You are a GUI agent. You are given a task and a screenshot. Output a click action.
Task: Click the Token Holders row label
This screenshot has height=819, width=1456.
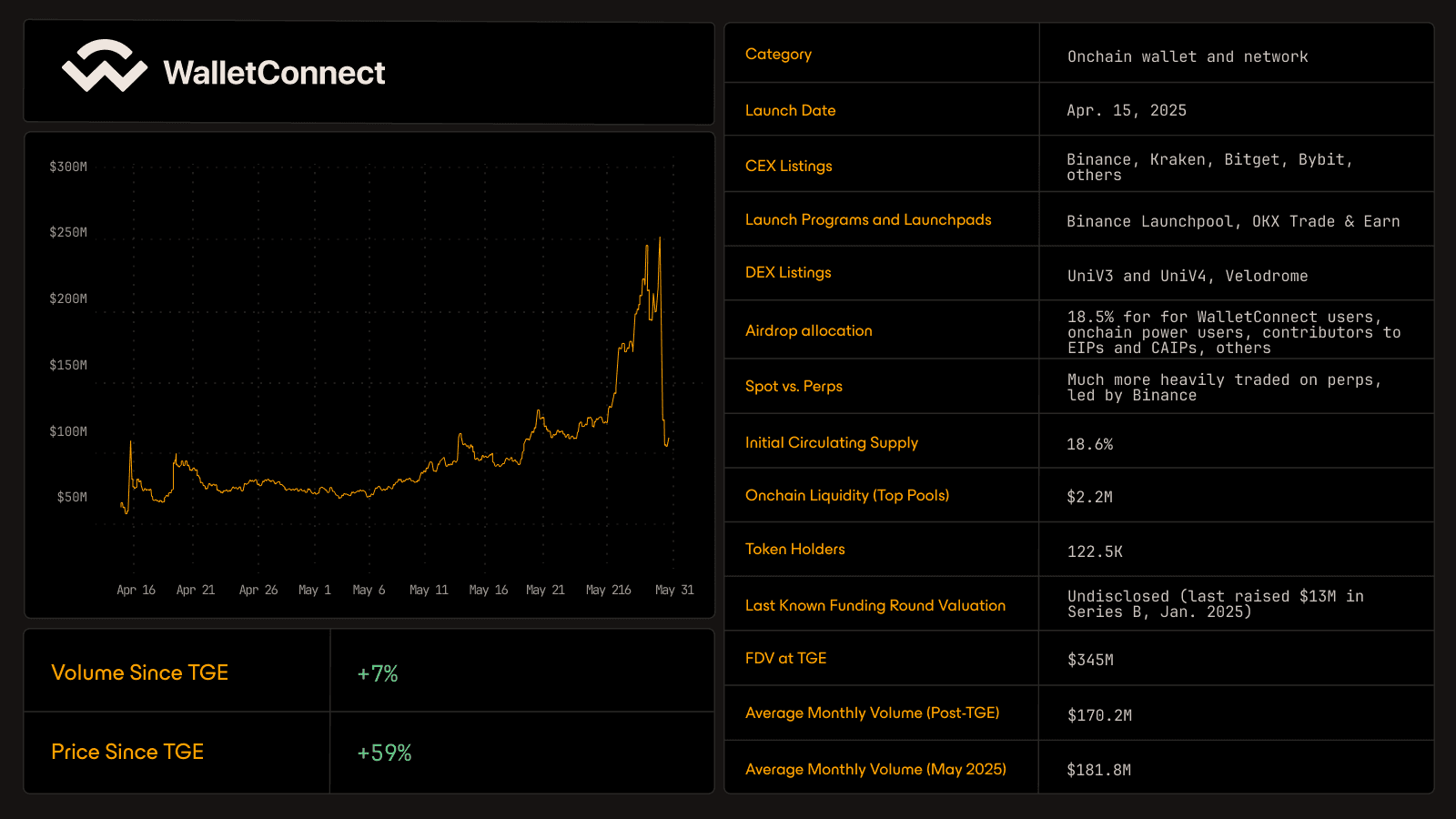click(x=795, y=549)
